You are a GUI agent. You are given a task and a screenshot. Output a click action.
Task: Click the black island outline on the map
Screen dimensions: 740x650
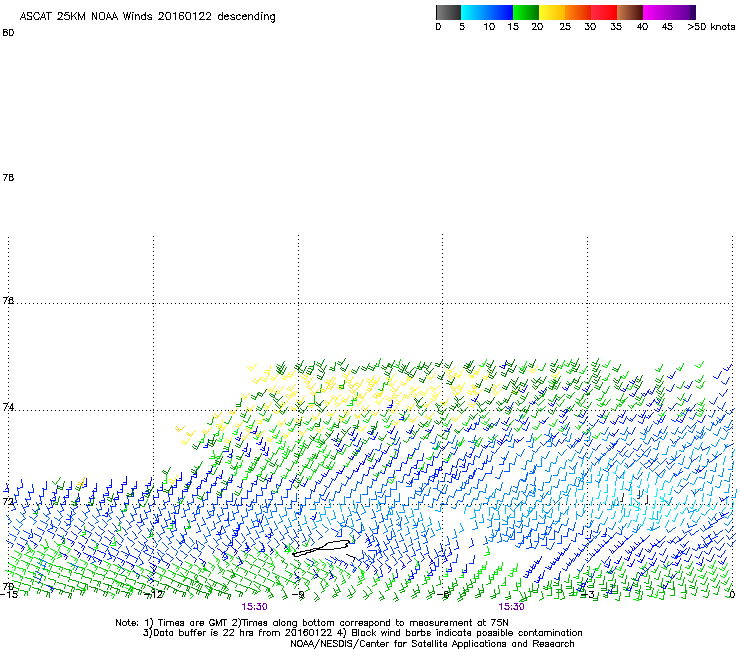pyautogui.click(x=321, y=549)
